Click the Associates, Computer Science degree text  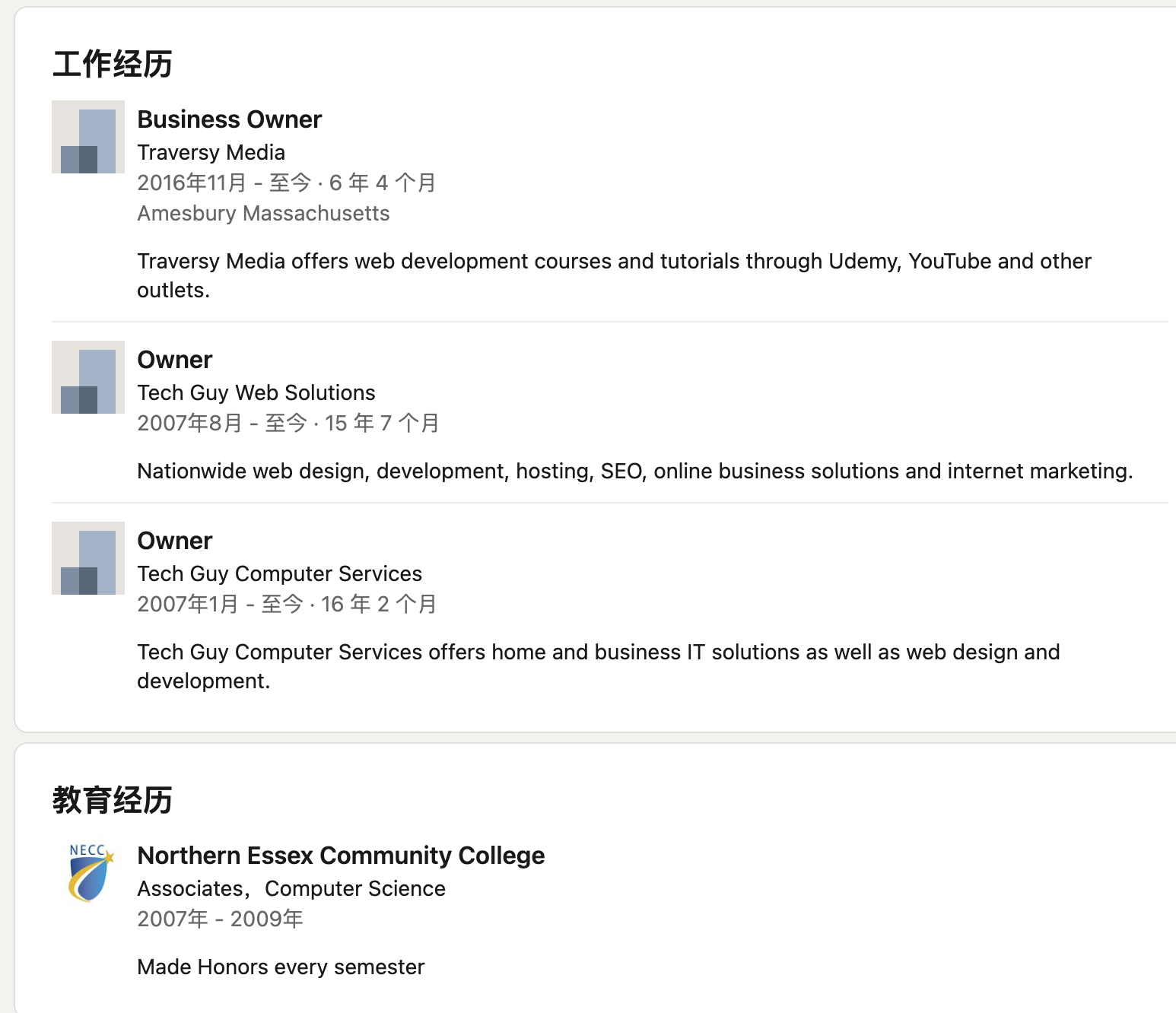[291, 888]
